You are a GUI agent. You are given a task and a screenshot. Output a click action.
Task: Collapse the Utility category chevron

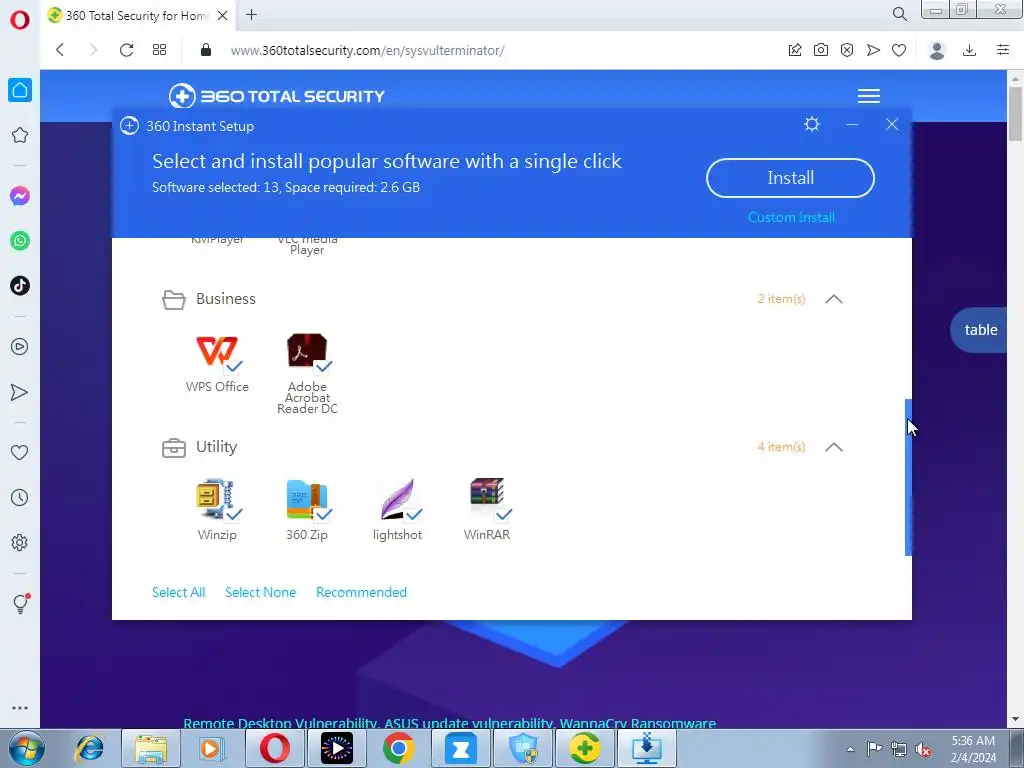[x=834, y=447]
